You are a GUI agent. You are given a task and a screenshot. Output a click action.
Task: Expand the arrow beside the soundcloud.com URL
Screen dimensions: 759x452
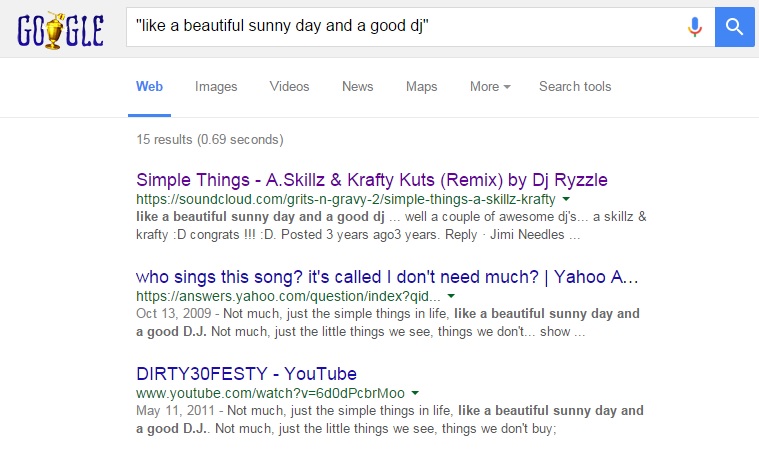pos(566,200)
